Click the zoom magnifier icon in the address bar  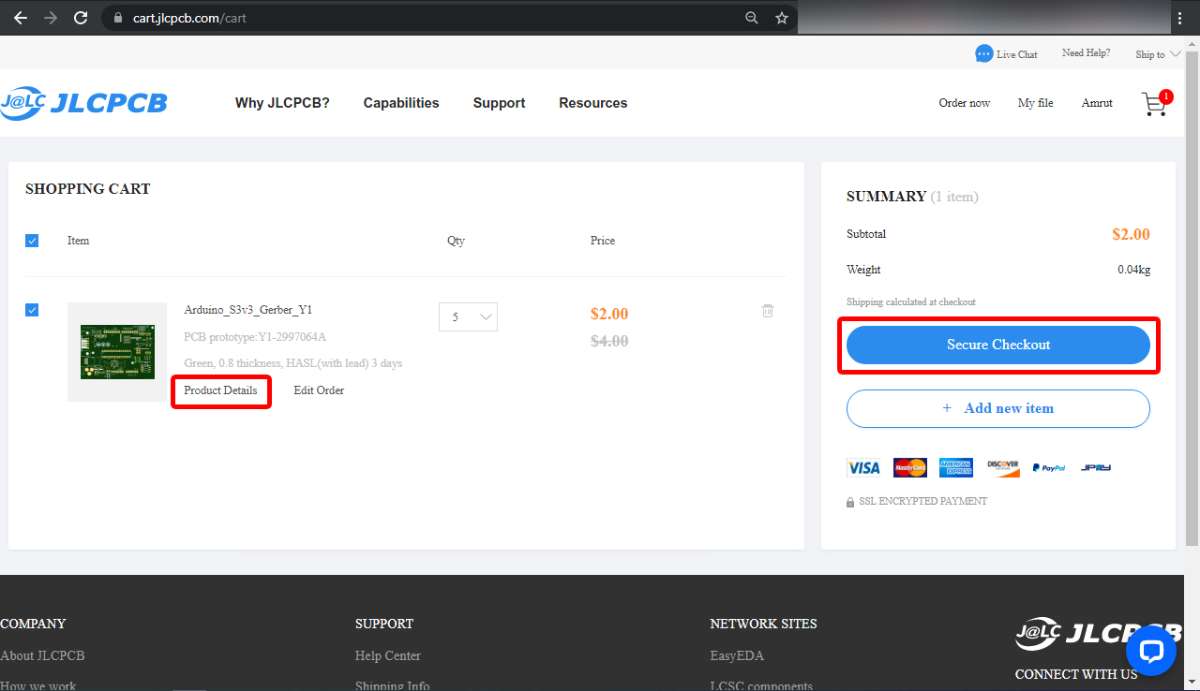click(x=751, y=18)
